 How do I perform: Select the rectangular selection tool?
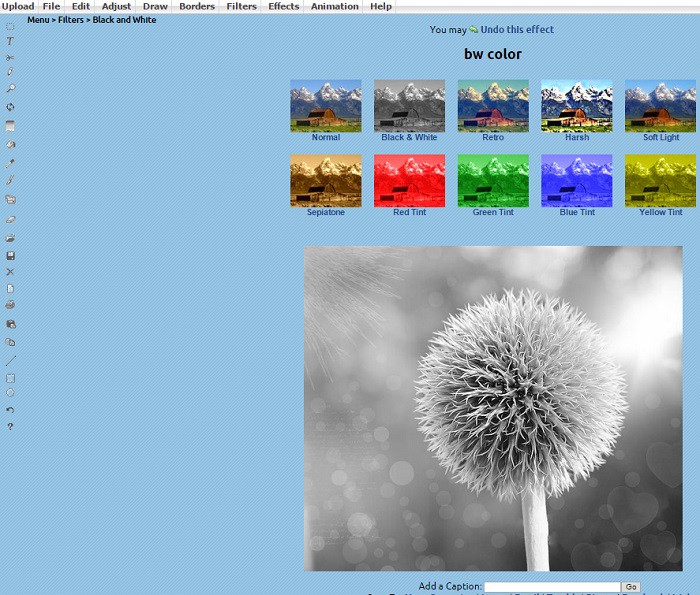10,26
